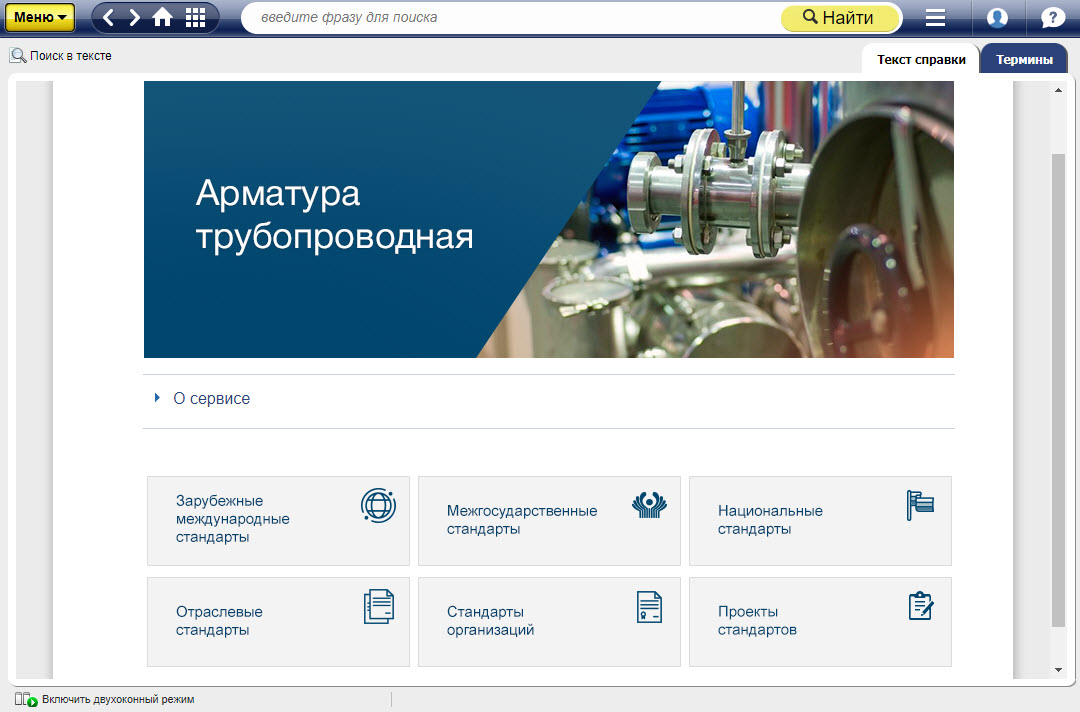Open the hamburger menu icon in top bar

(935, 17)
